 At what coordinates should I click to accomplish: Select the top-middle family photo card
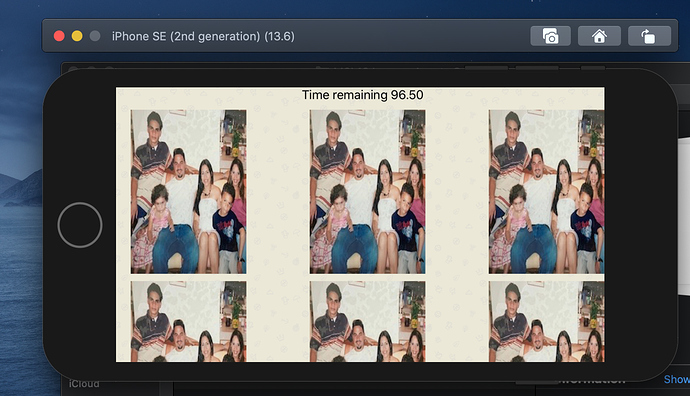pos(367,192)
